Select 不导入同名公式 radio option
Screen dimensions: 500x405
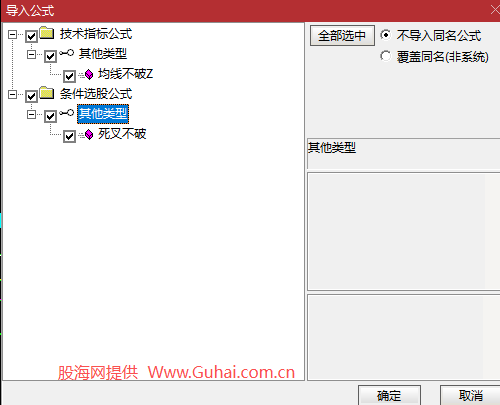386,35
